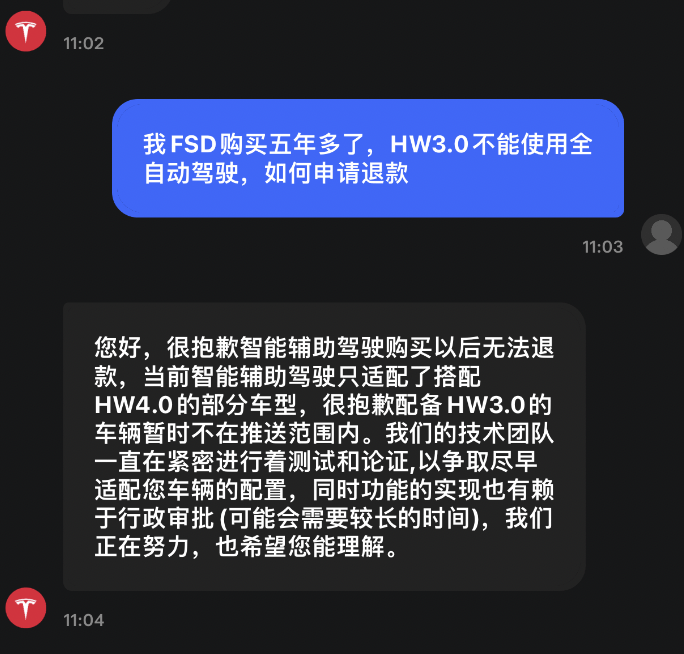Tap the word FSD in the blue message
684x654 pixels.
coord(193,144)
